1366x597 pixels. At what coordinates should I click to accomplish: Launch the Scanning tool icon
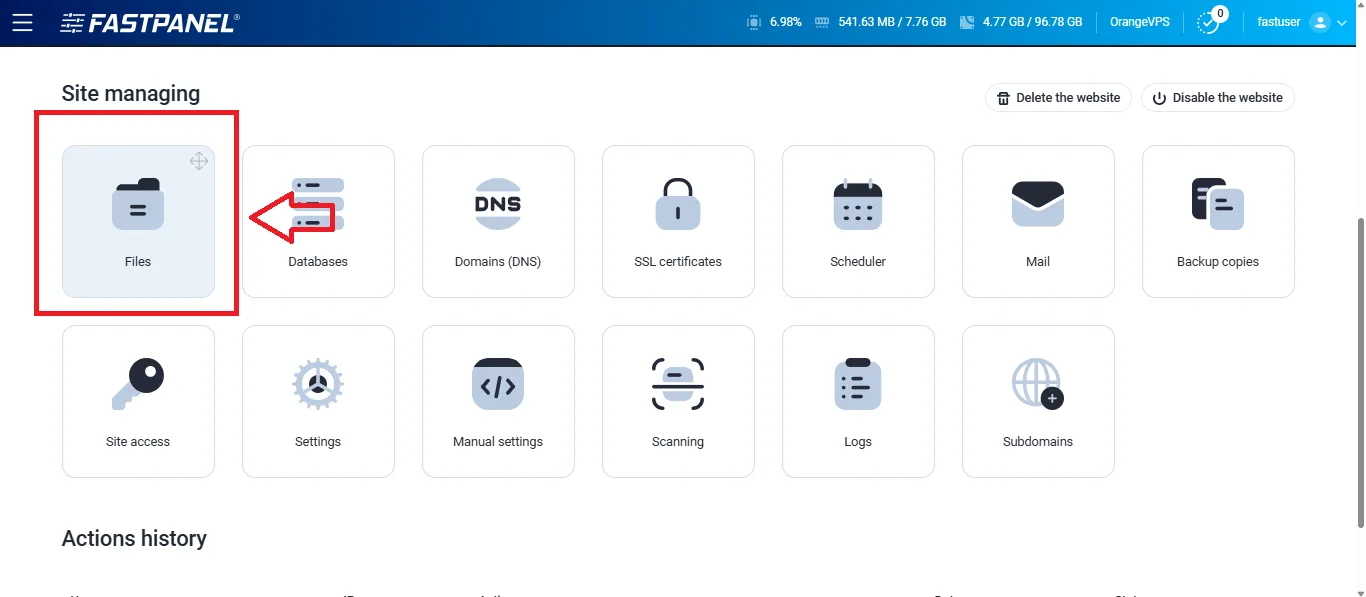tap(678, 383)
